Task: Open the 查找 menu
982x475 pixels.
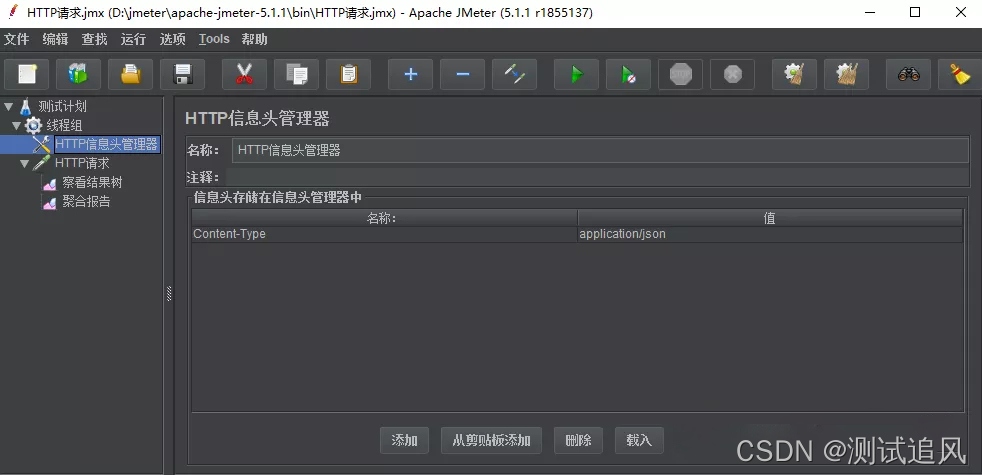Action: 95,39
